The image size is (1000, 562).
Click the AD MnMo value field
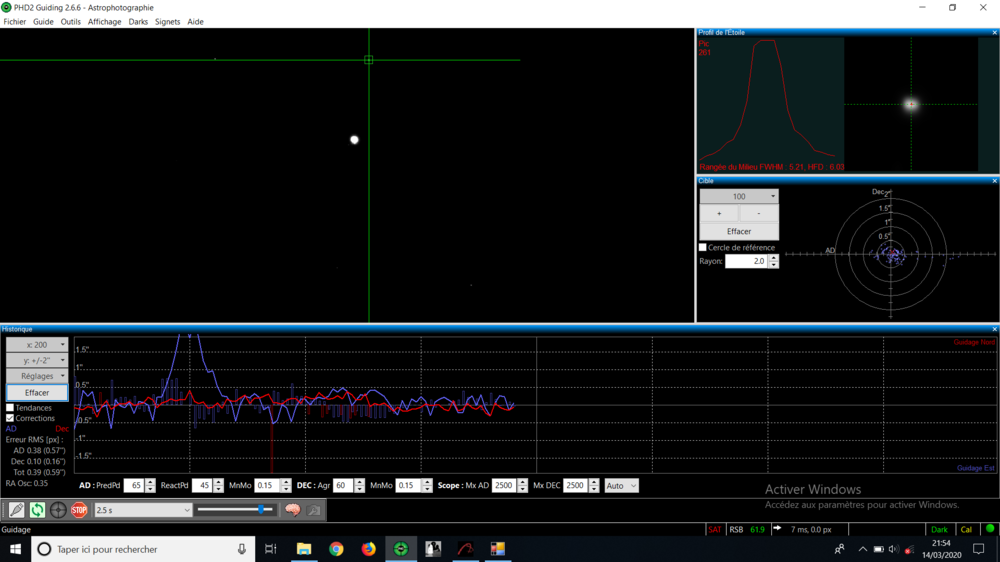267,485
